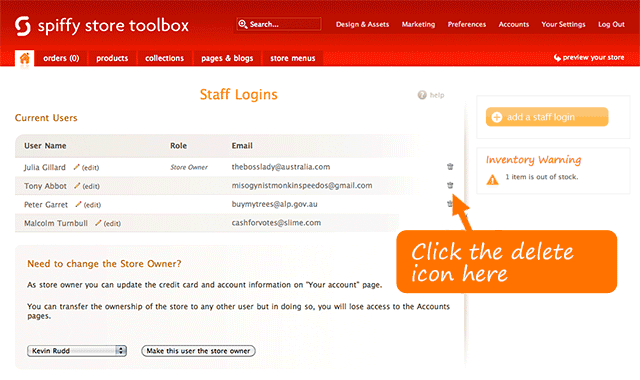Go to the Accounts menu
640x380 pixels.
[513, 24]
